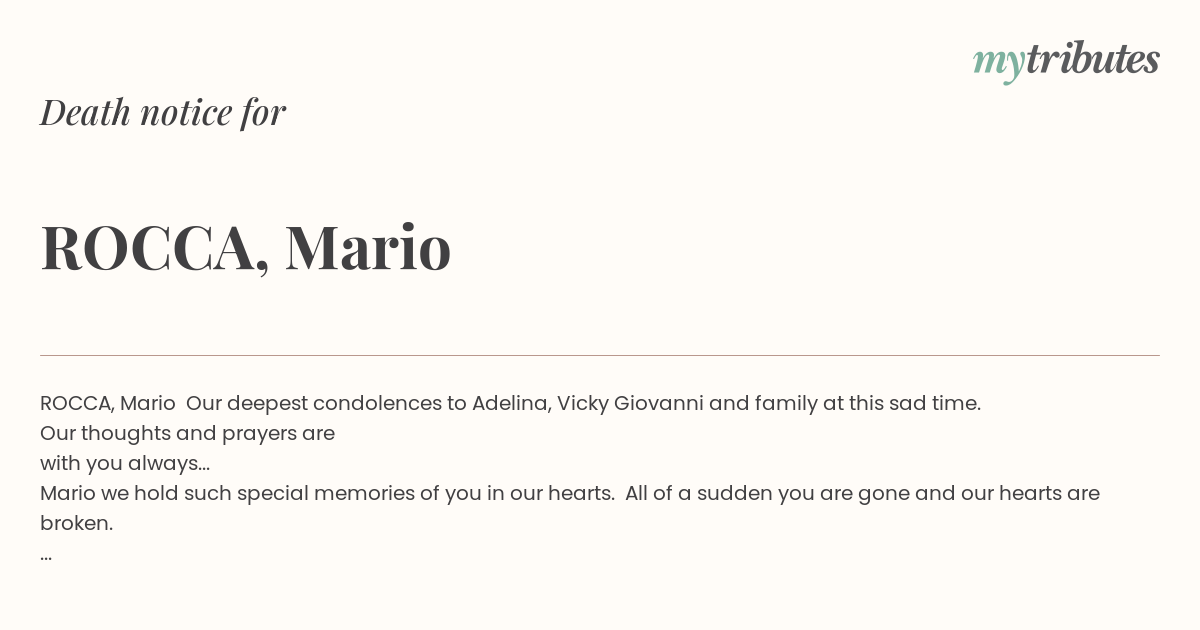Click the 'tributes' part of the logo
Image resolution: width=1200 pixels, height=630 pixels.
(1092, 59)
